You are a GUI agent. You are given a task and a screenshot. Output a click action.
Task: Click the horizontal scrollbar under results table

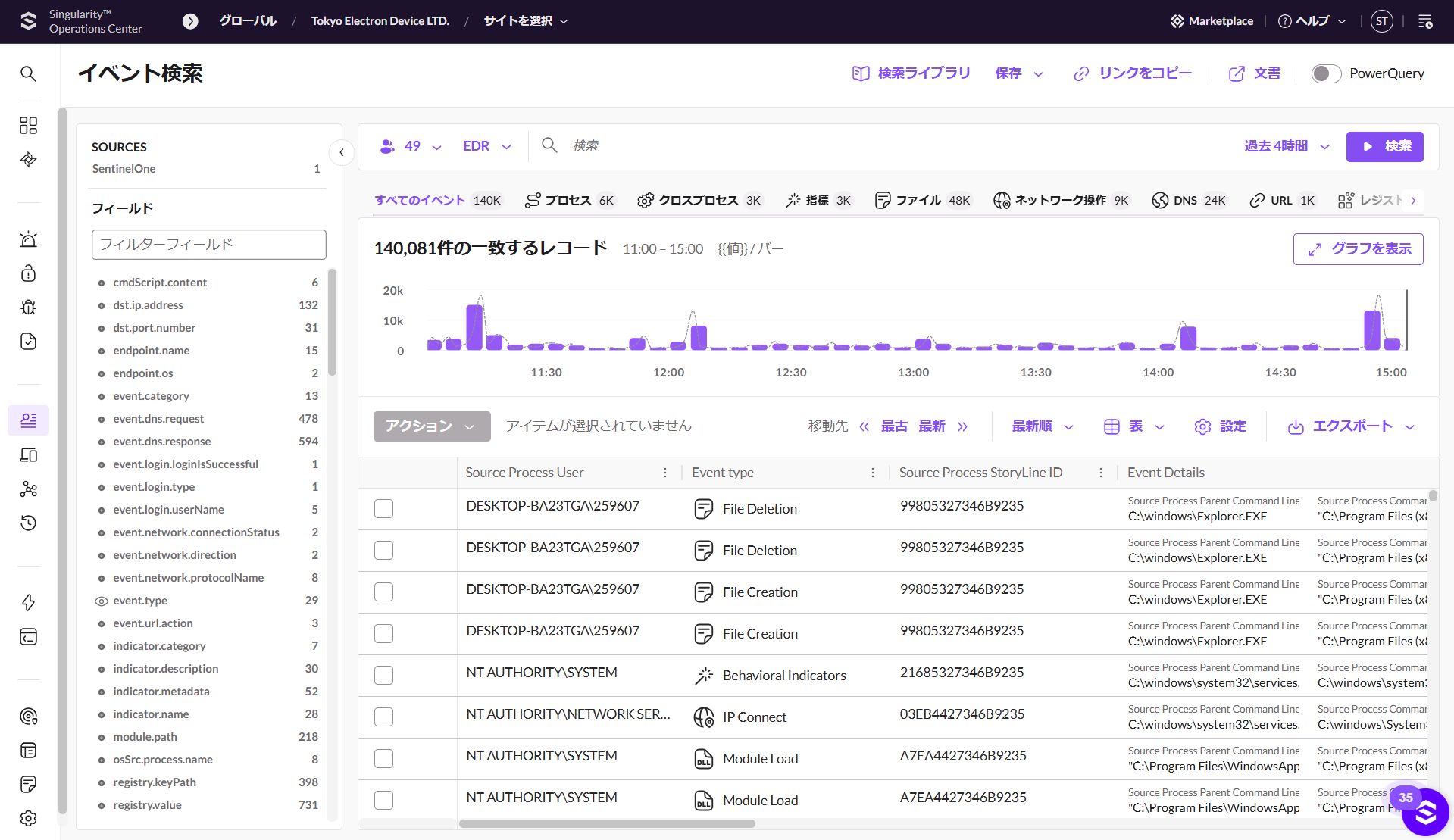click(607, 823)
